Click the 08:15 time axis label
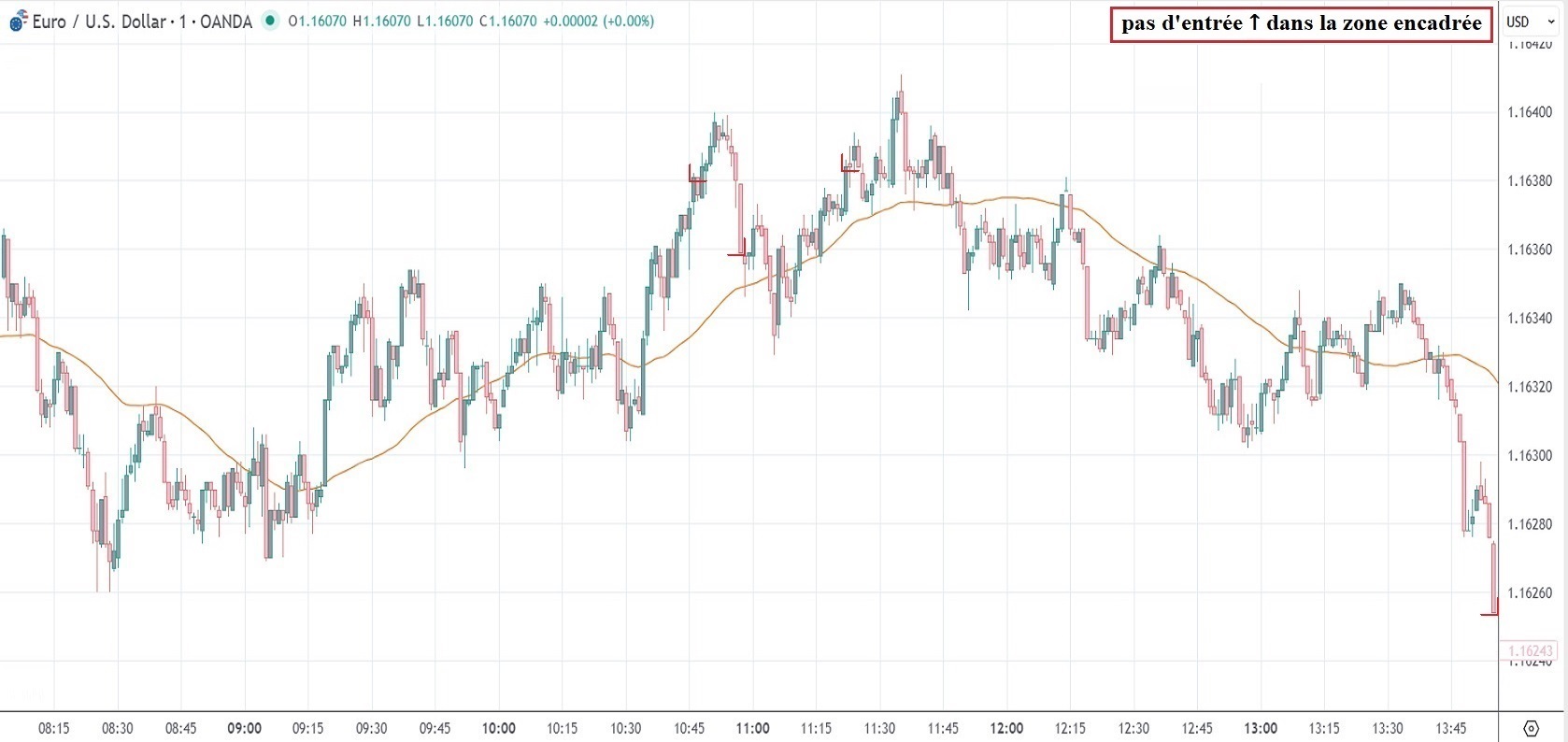Image resolution: width=1568 pixels, height=742 pixels. click(x=54, y=728)
